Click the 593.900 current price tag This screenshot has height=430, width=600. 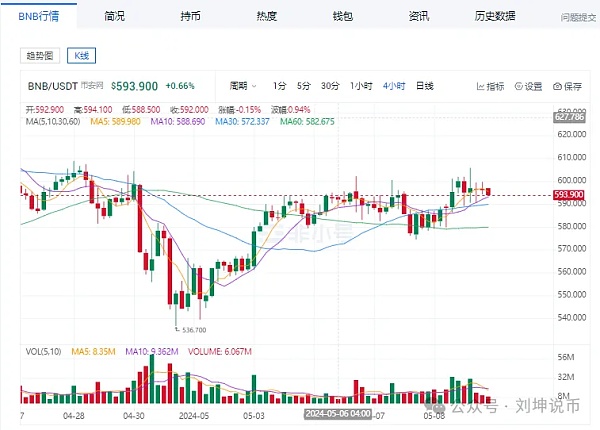[567, 195]
